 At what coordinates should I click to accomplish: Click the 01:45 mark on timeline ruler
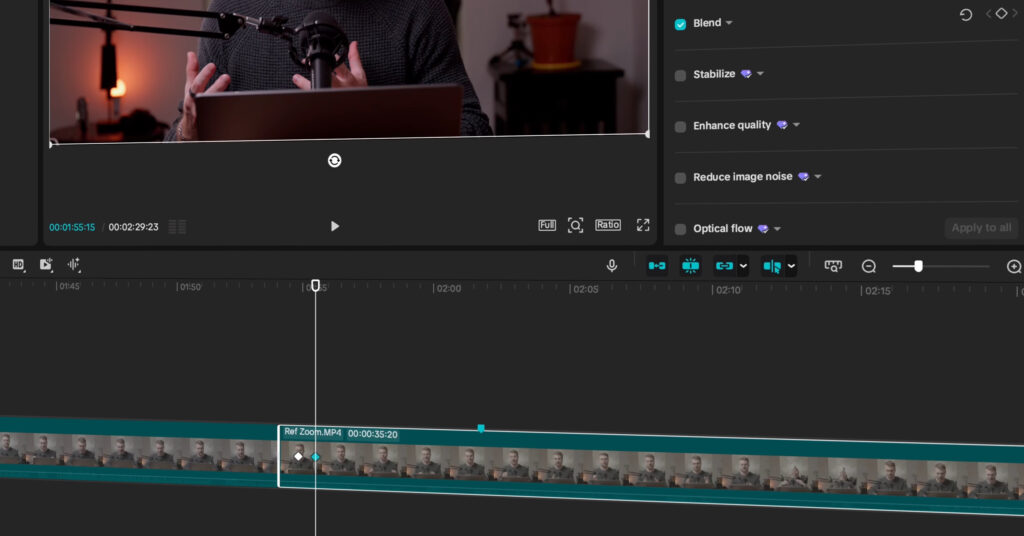click(68, 287)
